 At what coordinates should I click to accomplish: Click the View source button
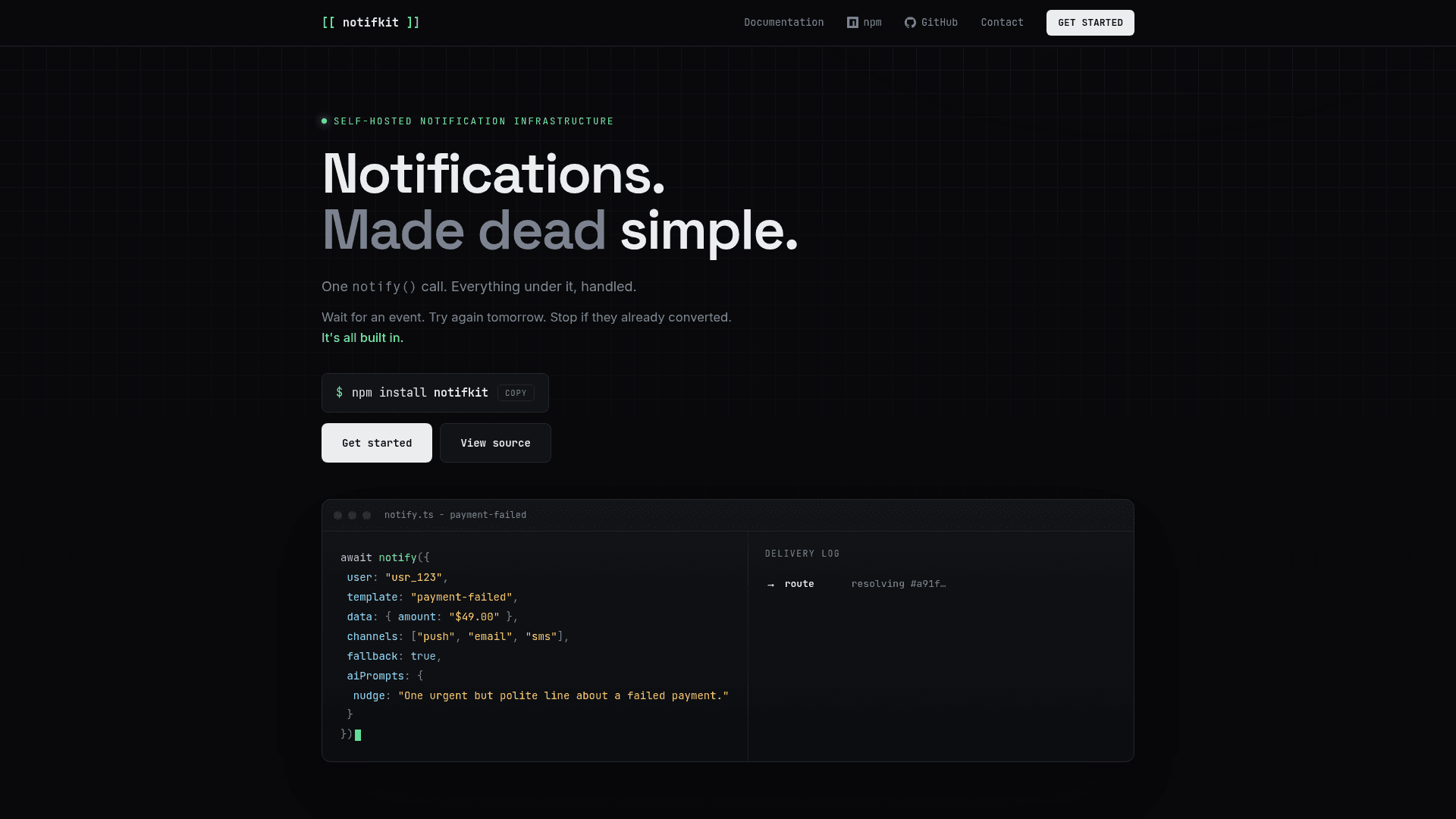click(495, 443)
